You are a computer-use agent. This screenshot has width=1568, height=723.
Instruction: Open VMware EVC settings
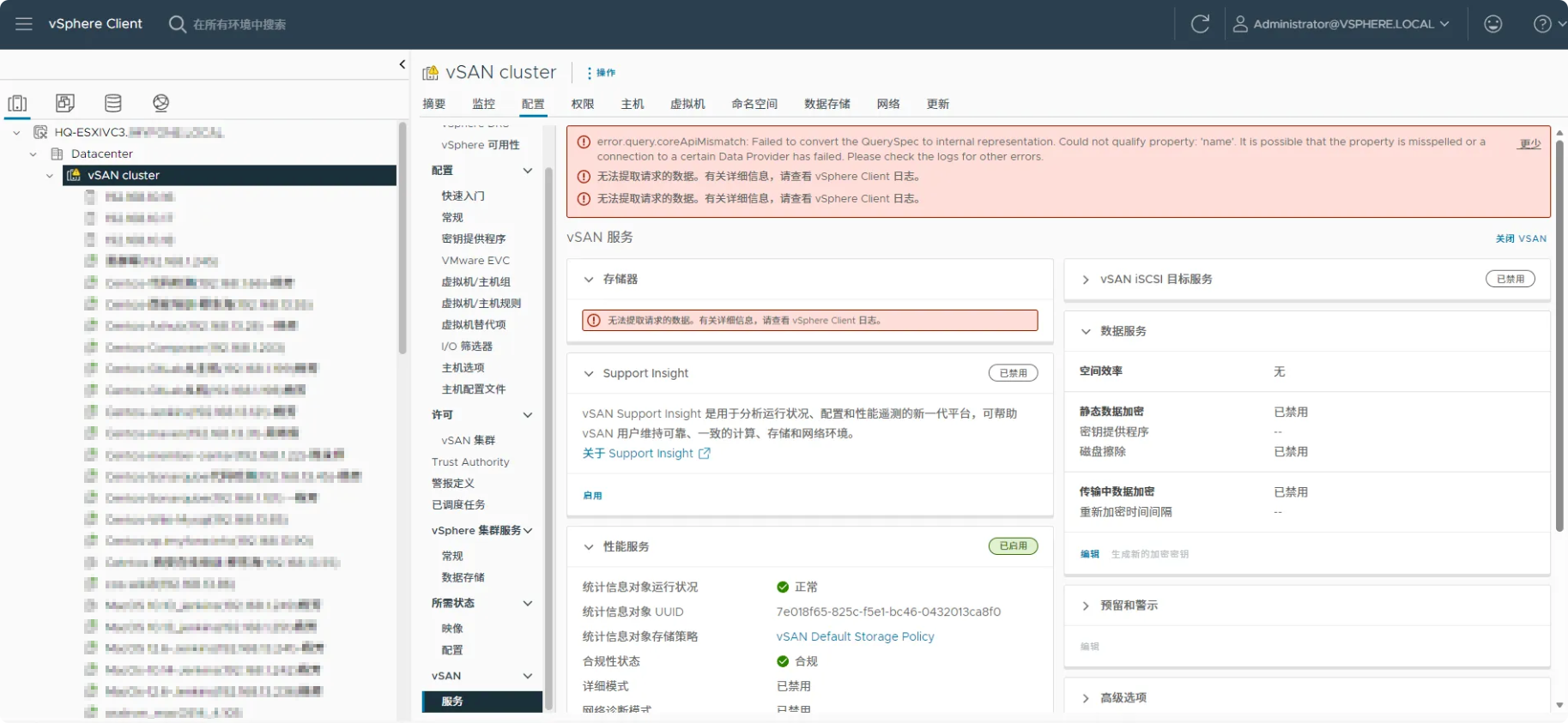click(475, 260)
